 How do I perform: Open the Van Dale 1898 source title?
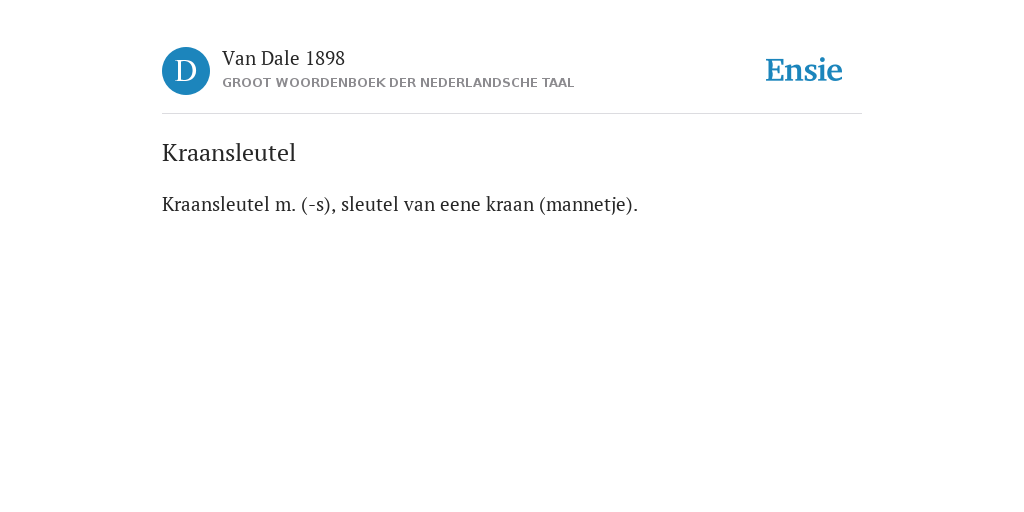pos(283,59)
